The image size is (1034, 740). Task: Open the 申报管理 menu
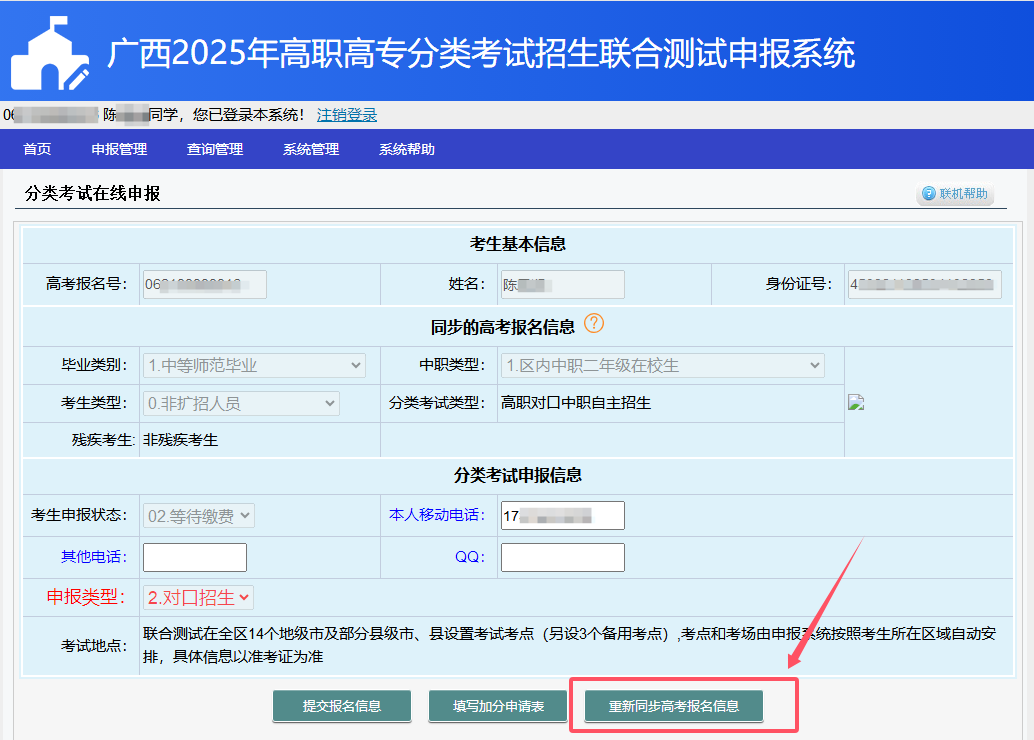(x=119, y=150)
